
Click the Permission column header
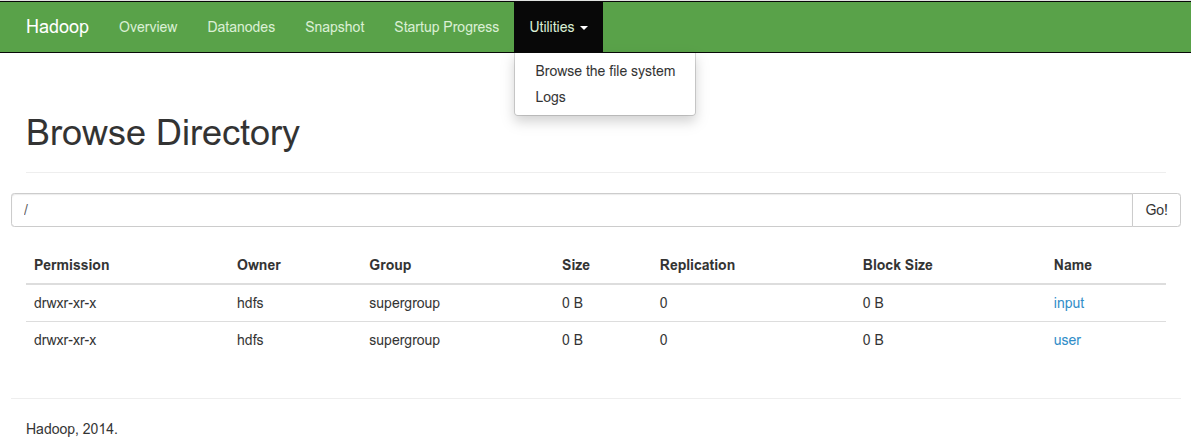(72, 265)
